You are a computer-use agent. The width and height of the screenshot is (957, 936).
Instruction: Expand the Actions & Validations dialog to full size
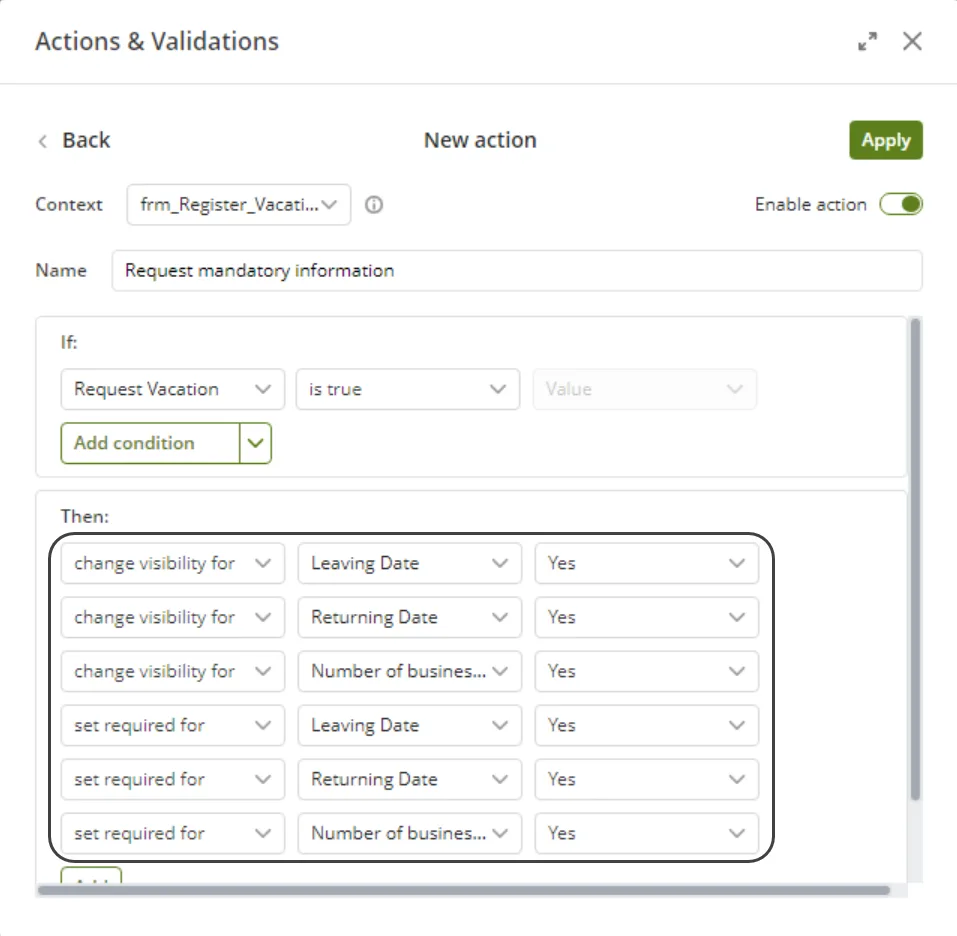(867, 41)
